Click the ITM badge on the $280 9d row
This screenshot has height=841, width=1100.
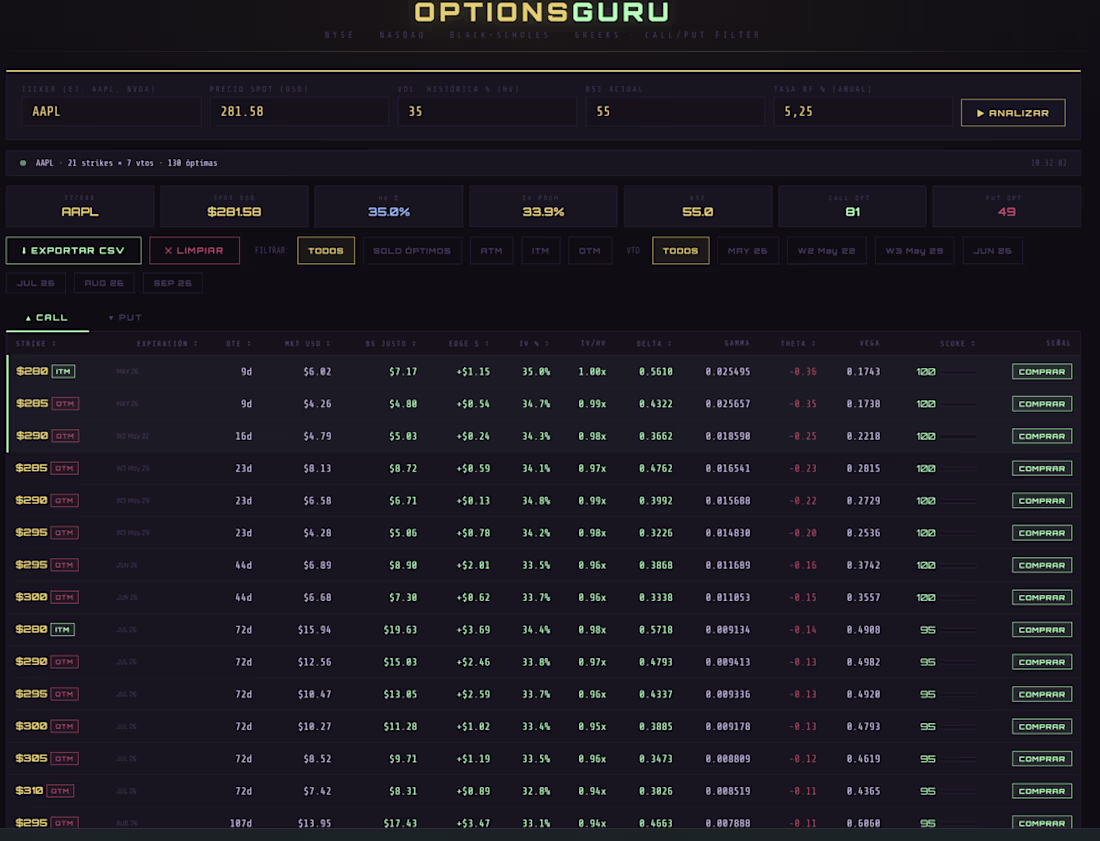click(63, 371)
